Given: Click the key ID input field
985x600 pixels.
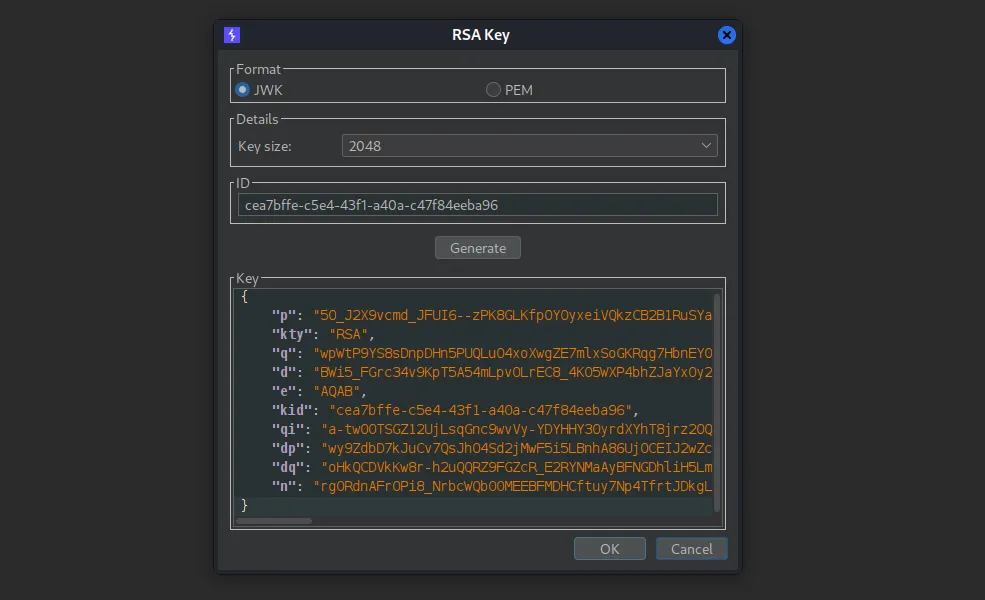Looking at the screenshot, I should click(477, 204).
